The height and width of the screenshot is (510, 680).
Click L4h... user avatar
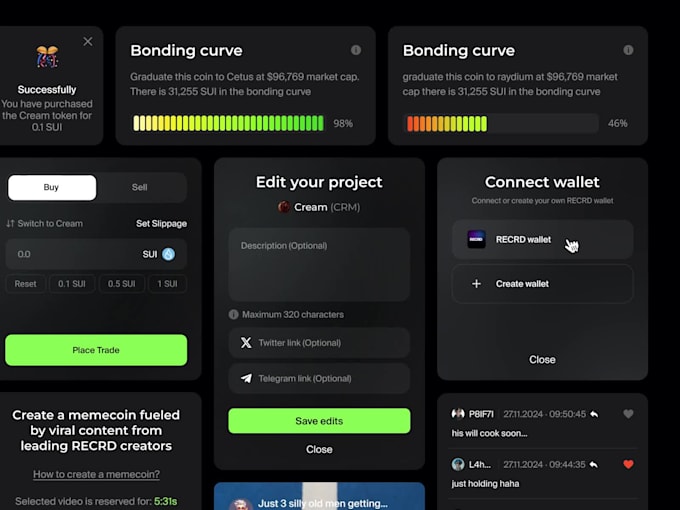458,464
